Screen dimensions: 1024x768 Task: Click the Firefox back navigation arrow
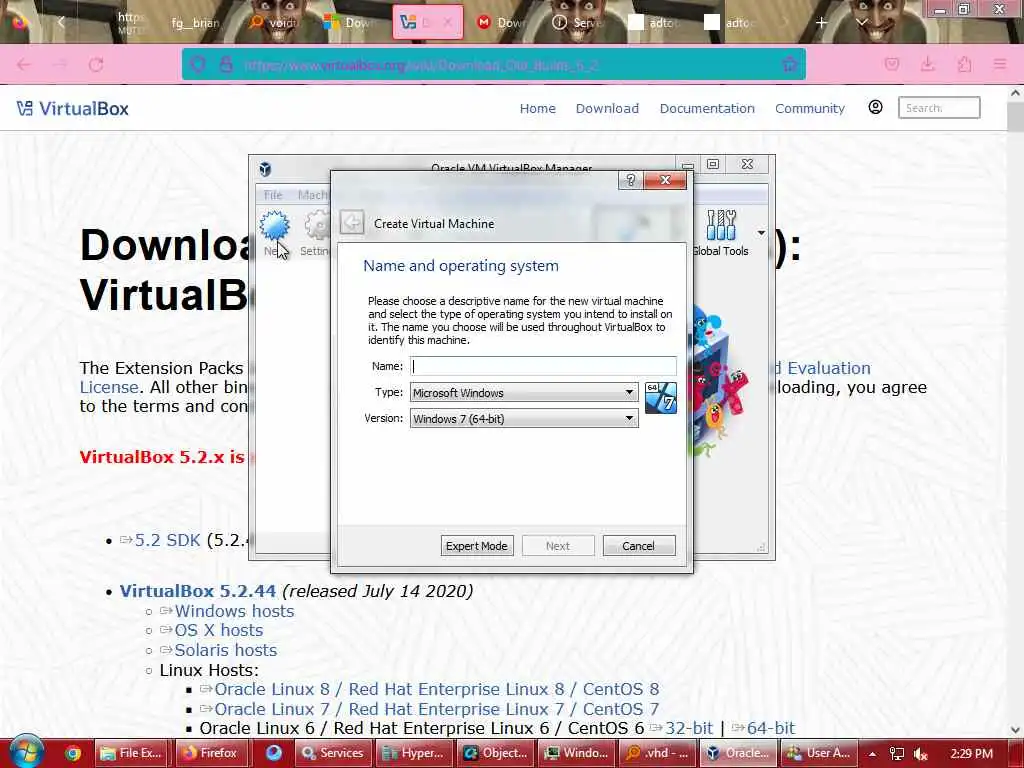[x=24, y=65]
